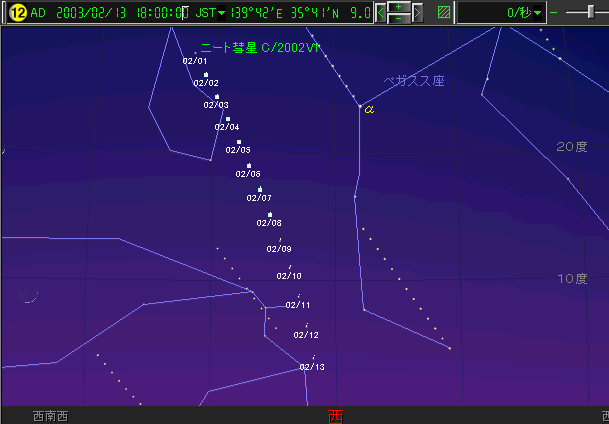The image size is (609, 424).
Task: Click the crescent moon symbol in sky
Action: coord(28,295)
